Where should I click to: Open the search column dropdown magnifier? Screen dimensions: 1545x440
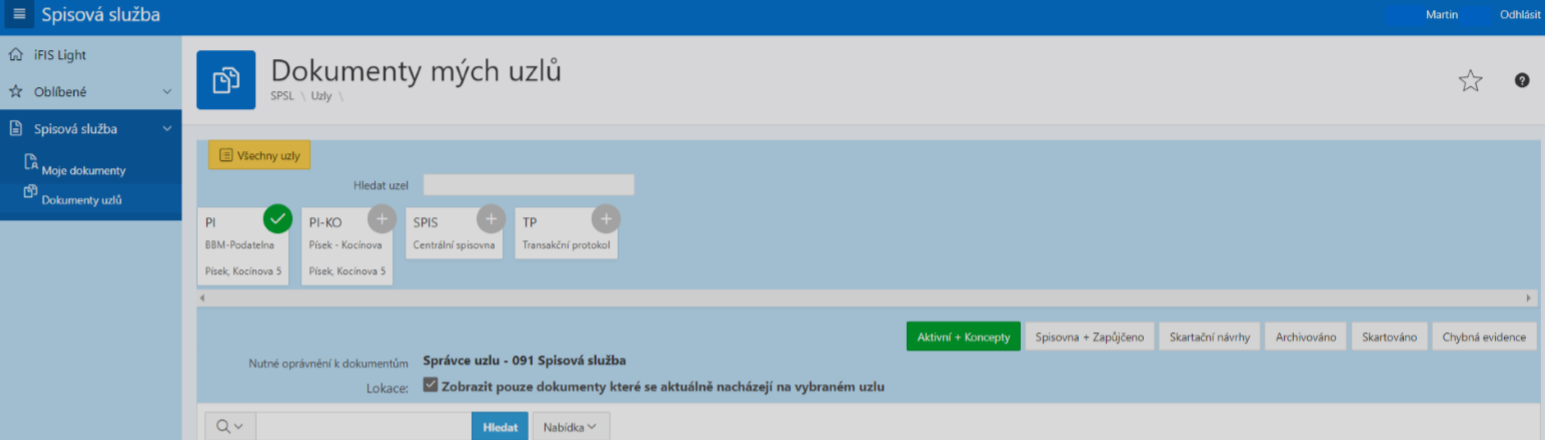point(230,427)
